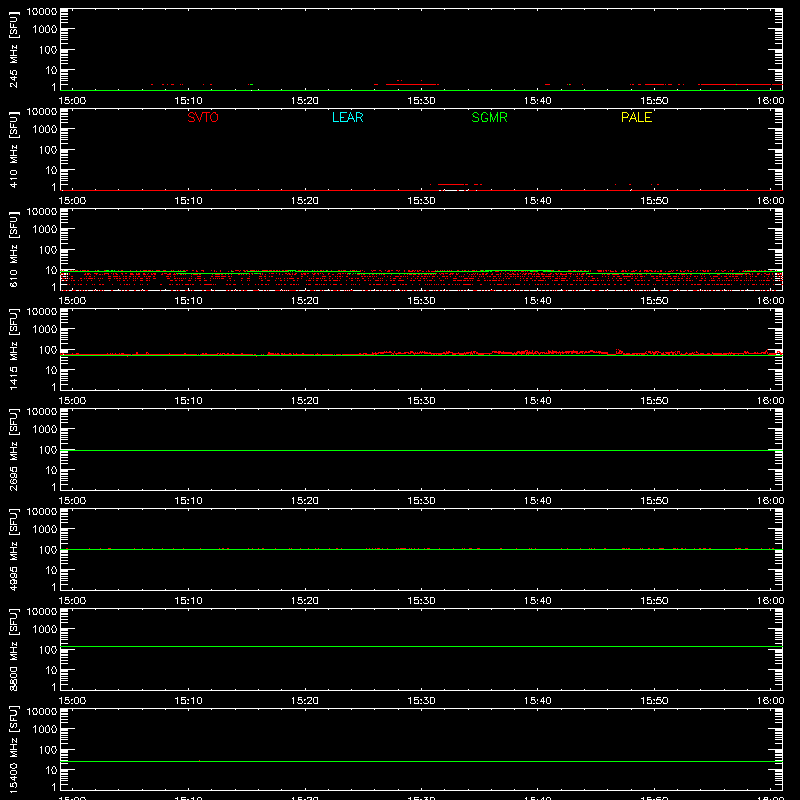Click 15:50 time label under 610 MHz panel
The height and width of the screenshot is (800, 800).
(654, 301)
